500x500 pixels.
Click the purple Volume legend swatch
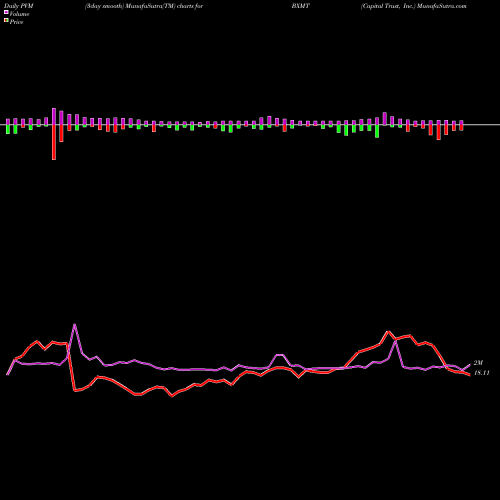tap(6, 12)
